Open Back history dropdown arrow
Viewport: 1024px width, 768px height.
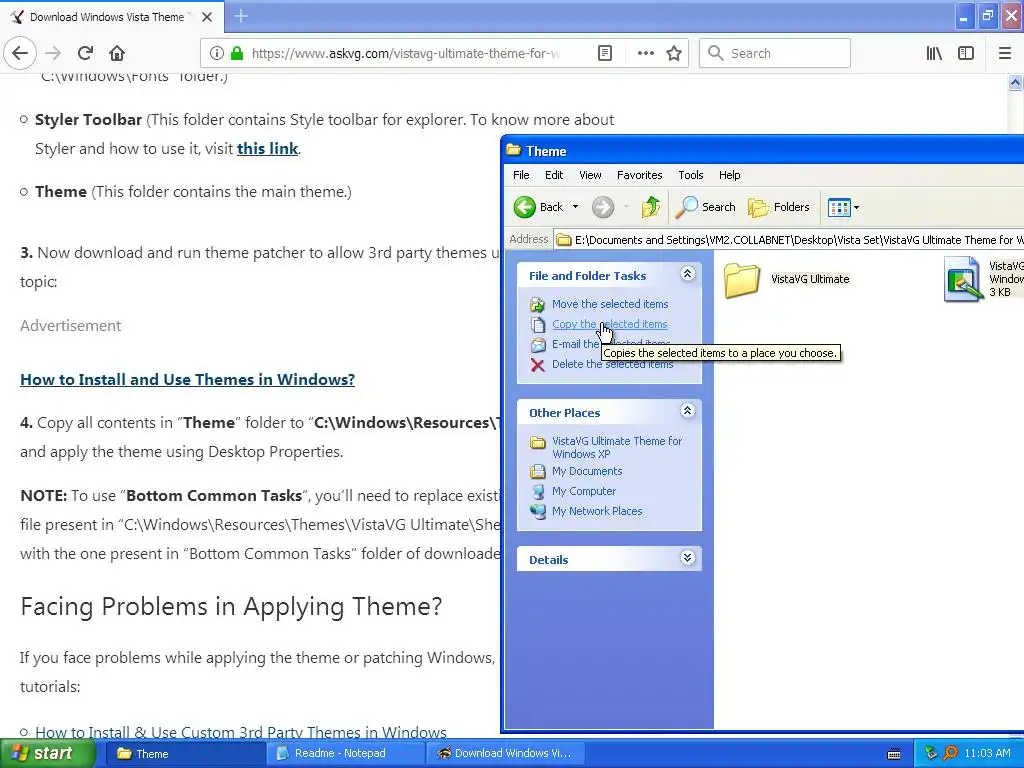click(575, 207)
